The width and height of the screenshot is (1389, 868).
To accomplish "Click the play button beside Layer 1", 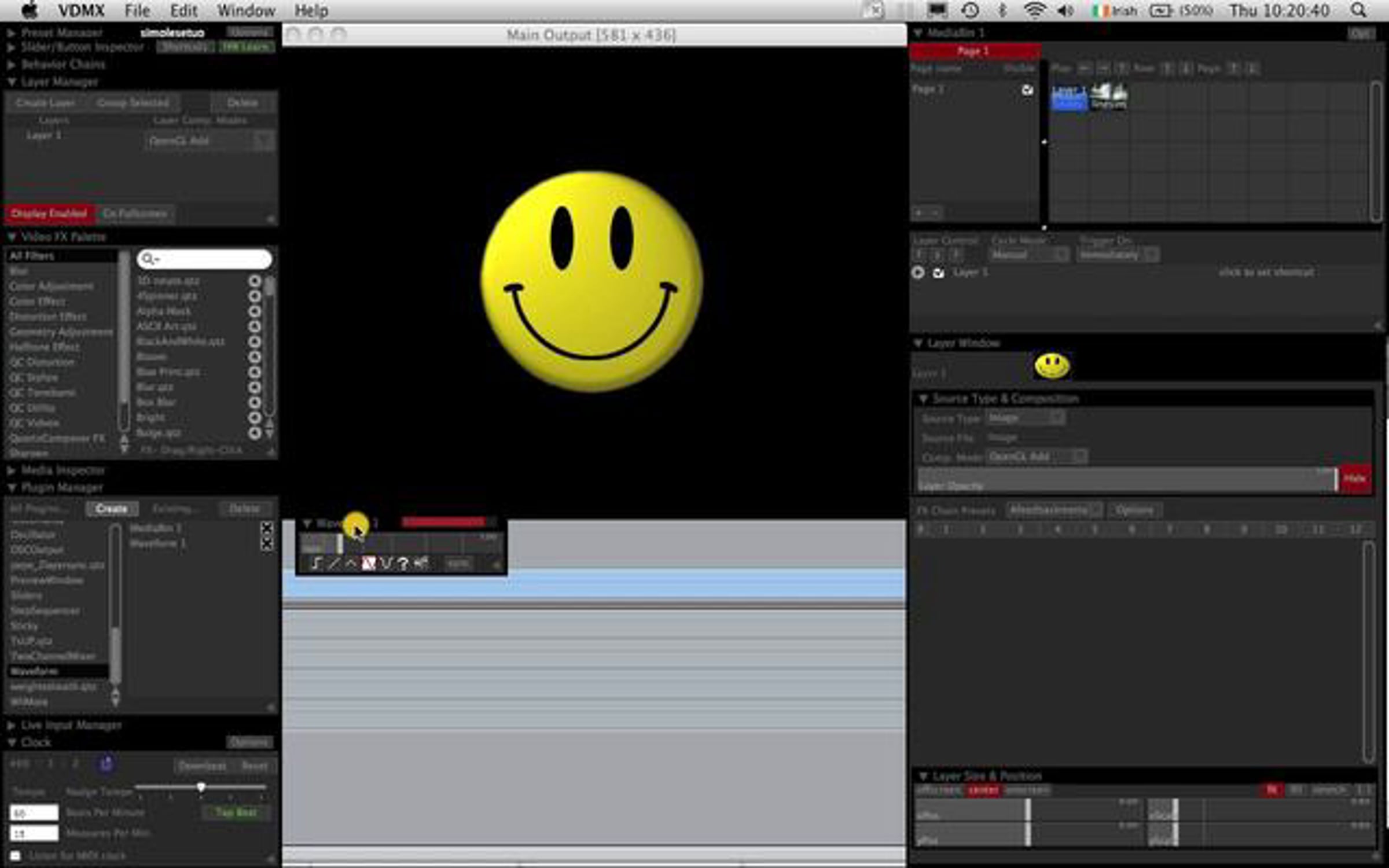I will click(x=918, y=272).
